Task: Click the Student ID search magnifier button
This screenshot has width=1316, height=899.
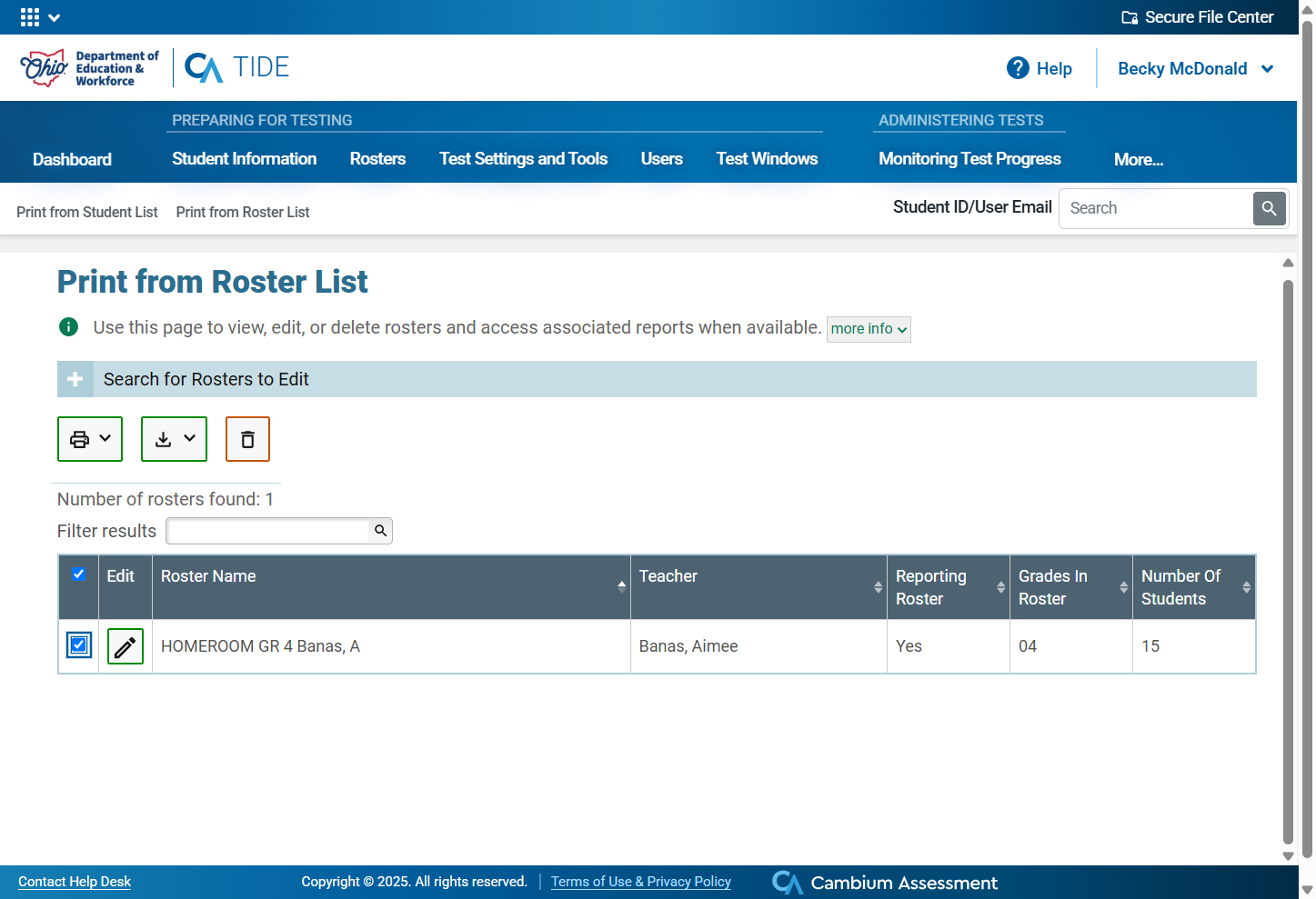Action: pyautogui.click(x=1270, y=208)
